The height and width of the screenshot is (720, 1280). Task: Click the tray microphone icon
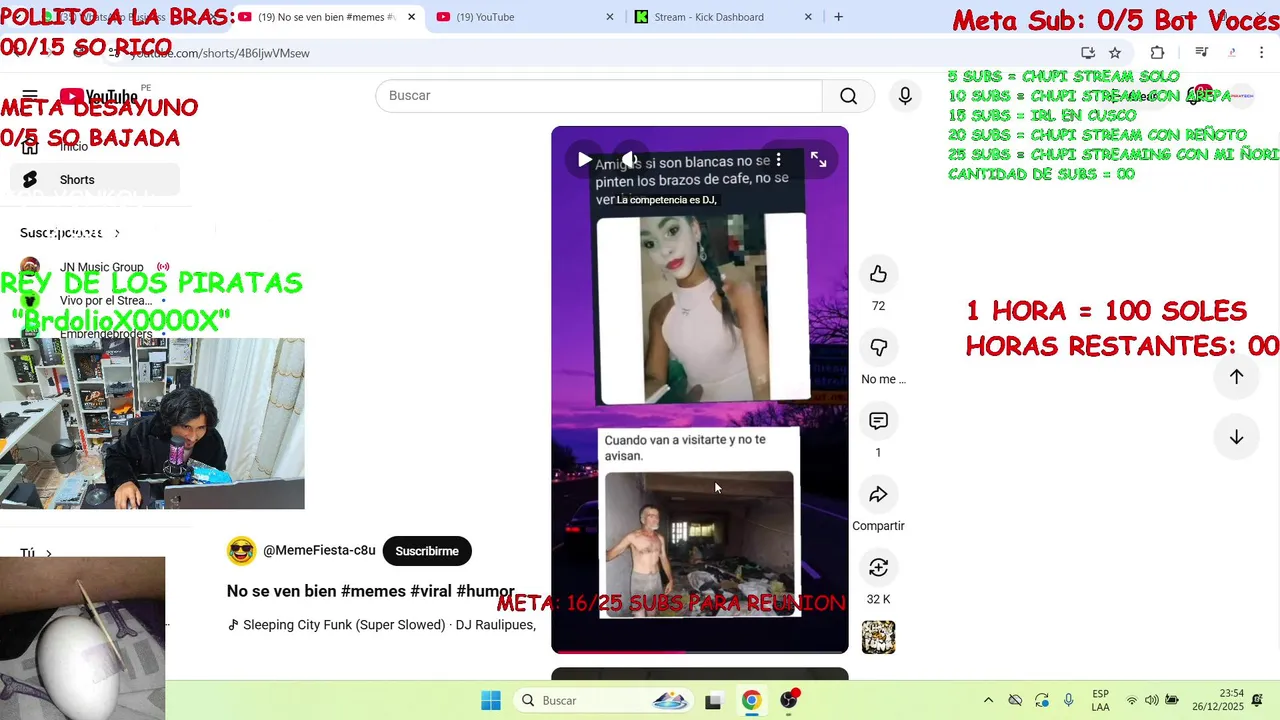point(1069,701)
